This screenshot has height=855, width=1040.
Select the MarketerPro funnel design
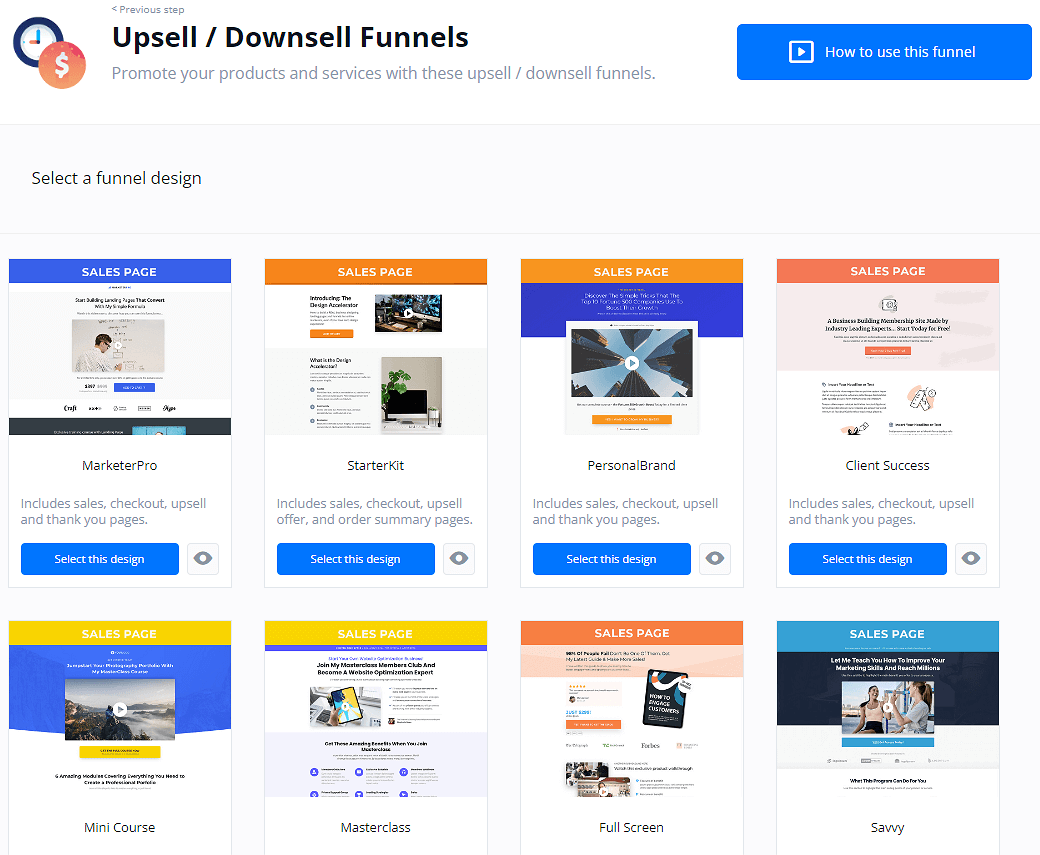click(99, 559)
